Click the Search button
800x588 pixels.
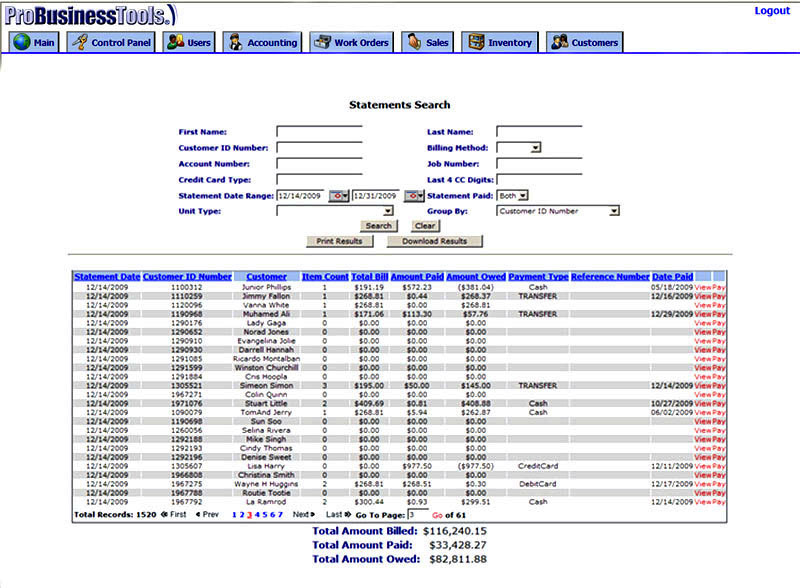coord(379,226)
